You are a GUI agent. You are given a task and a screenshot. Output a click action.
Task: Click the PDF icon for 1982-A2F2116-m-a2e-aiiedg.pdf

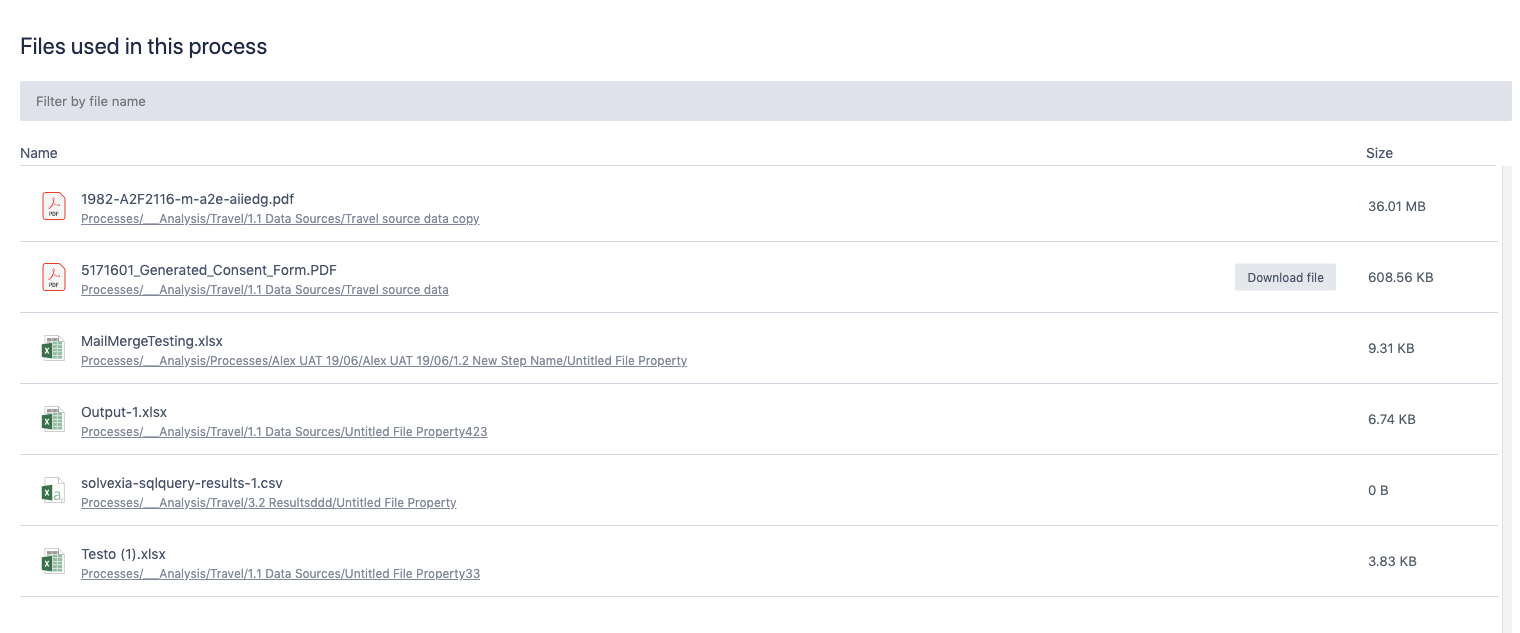coord(53,207)
